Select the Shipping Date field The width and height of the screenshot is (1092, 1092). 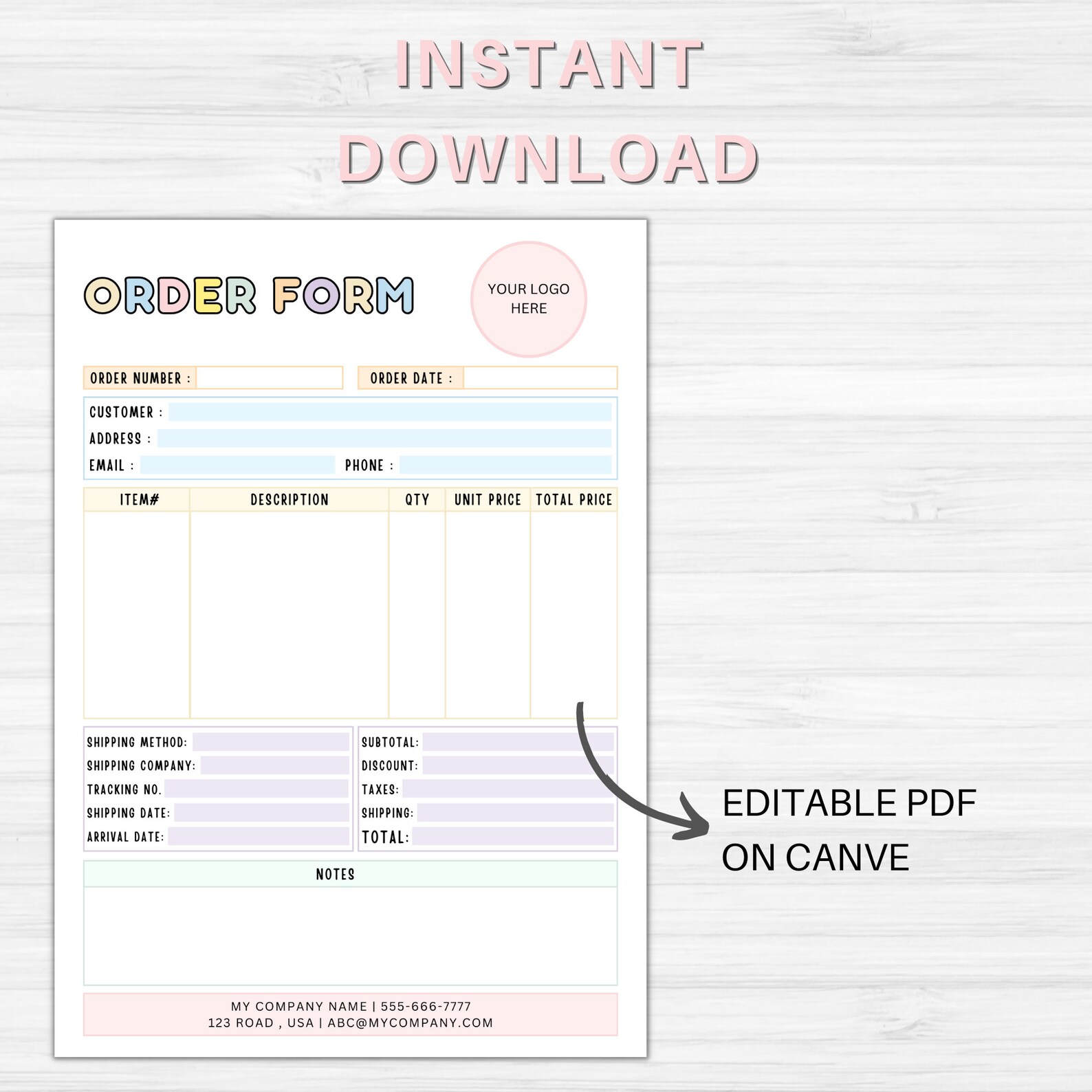tap(262, 813)
